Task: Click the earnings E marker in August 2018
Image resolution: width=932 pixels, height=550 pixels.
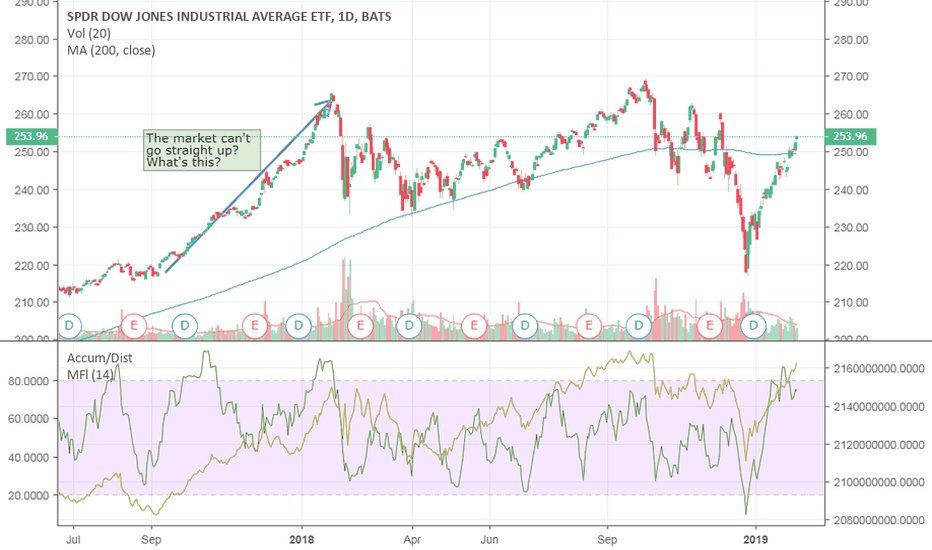Action: pyautogui.click(x=589, y=326)
